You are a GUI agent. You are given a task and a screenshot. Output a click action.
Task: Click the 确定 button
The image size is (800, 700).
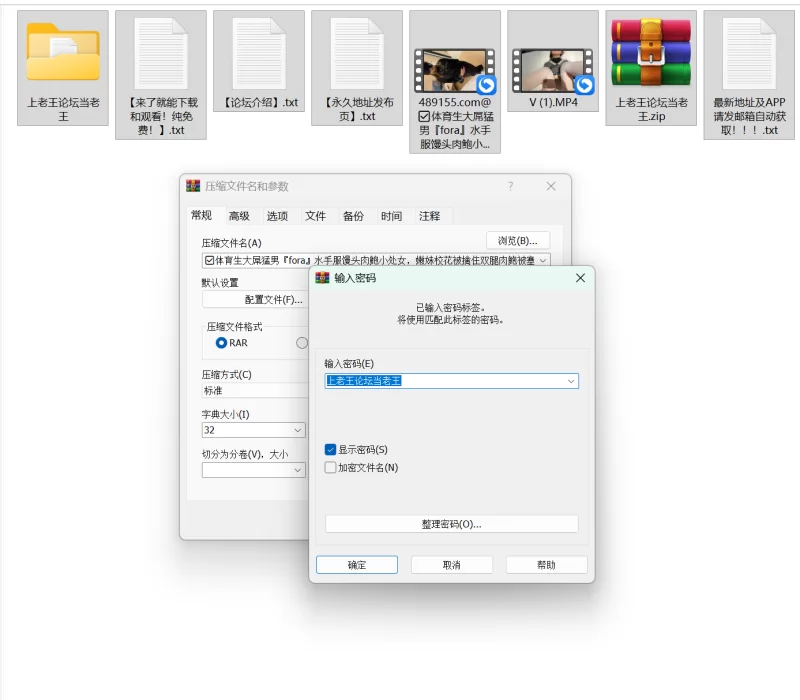pos(357,565)
